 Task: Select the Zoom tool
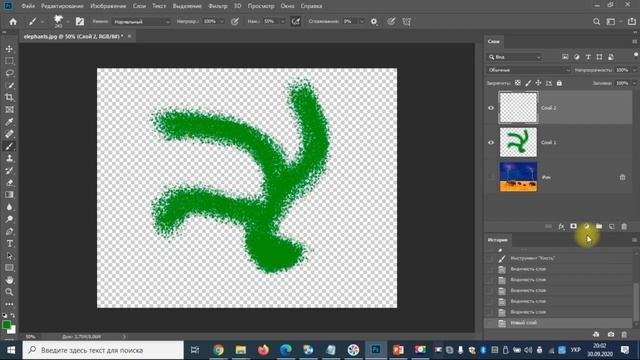pos(9,292)
